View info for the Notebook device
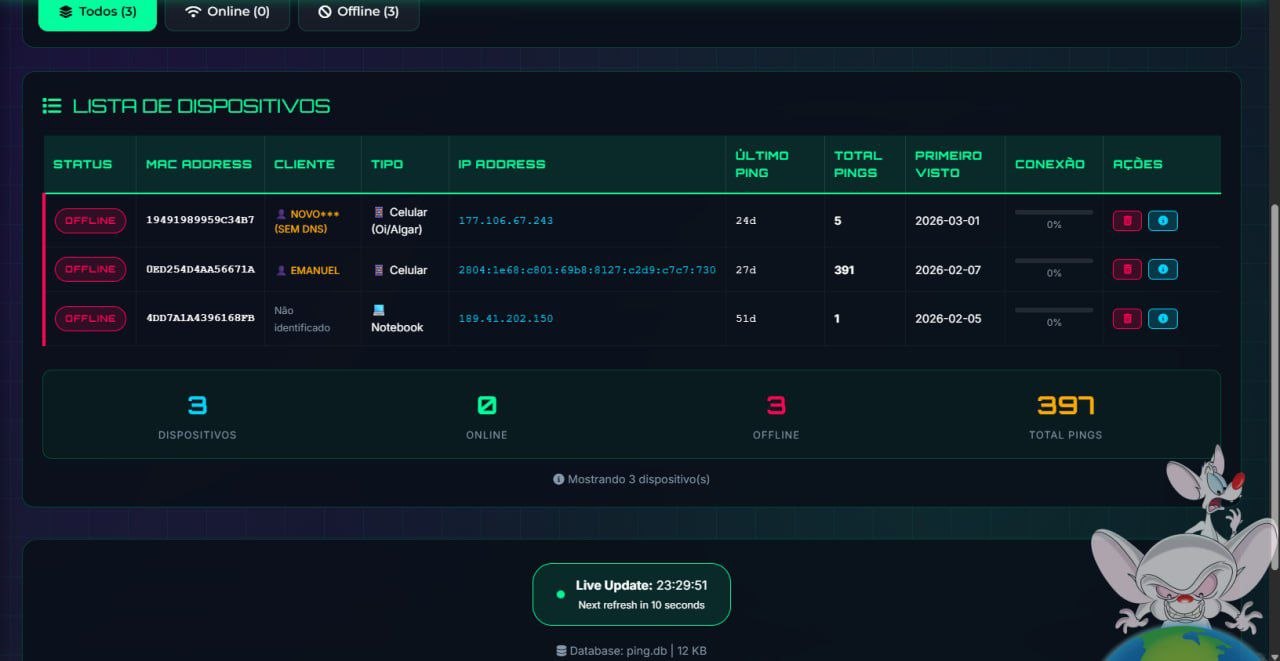 pos(1162,319)
